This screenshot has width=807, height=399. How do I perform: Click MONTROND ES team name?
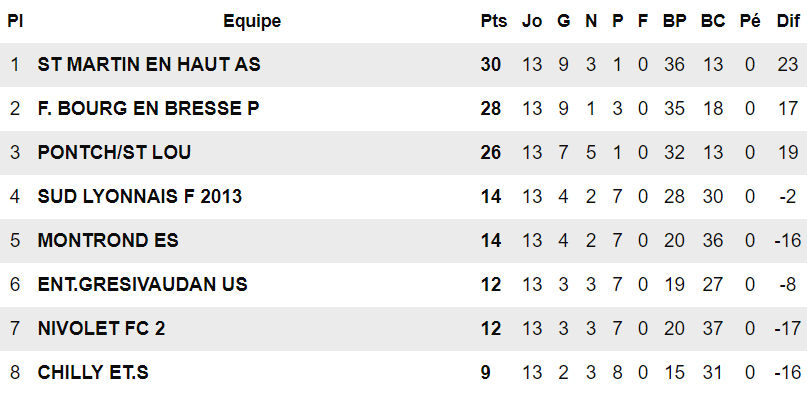(x=108, y=240)
